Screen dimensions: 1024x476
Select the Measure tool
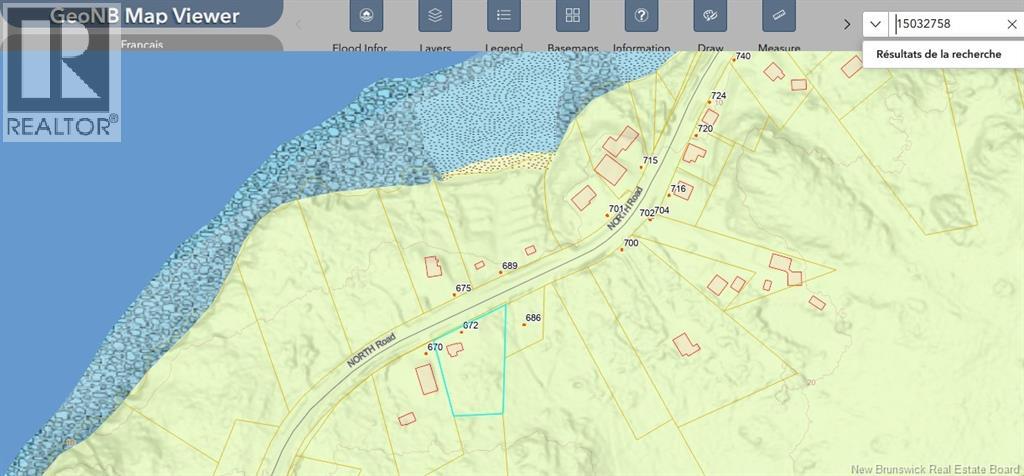[x=779, y=16]
